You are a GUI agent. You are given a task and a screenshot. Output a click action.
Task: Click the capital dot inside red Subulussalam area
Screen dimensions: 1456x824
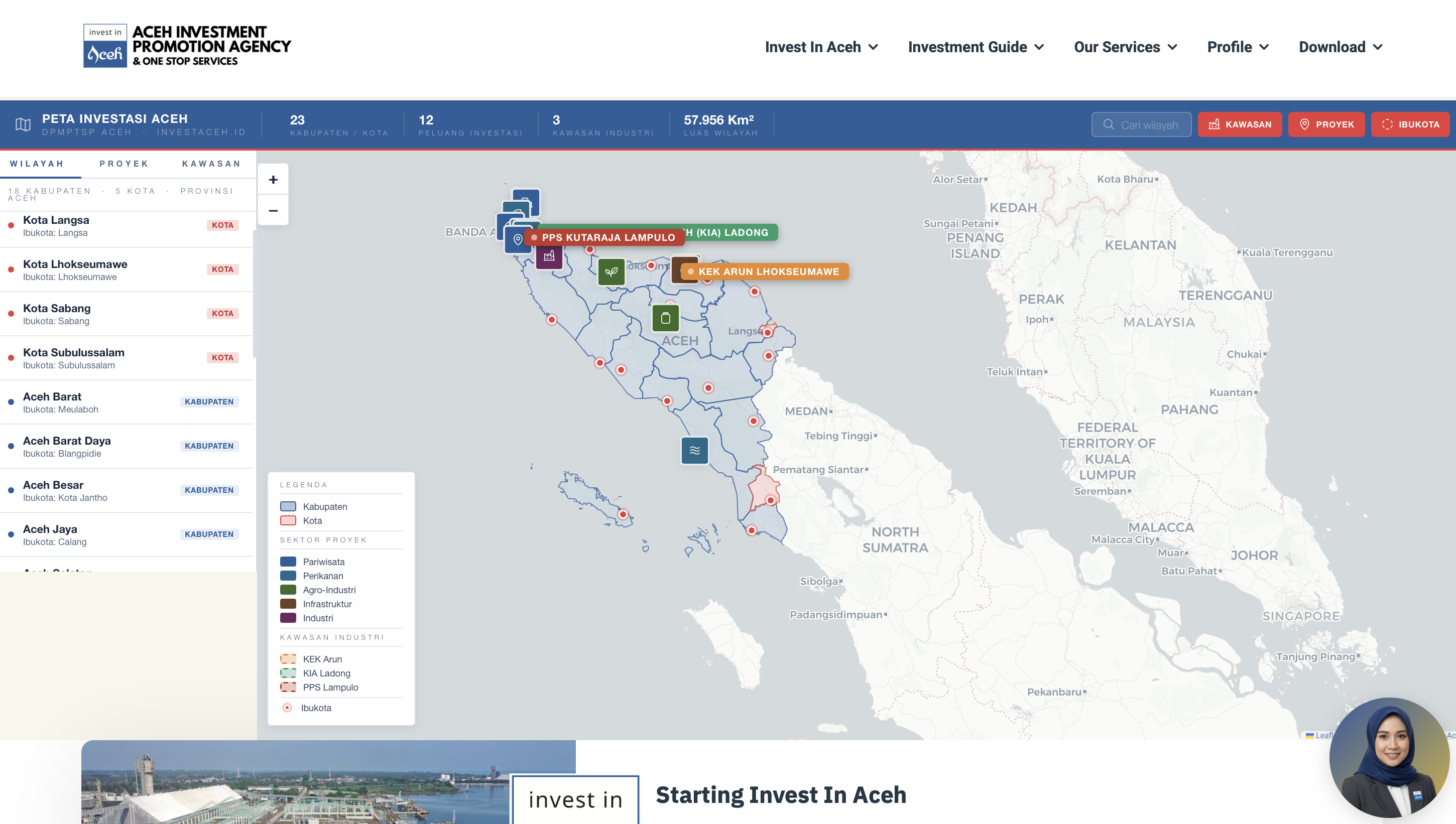771,500
